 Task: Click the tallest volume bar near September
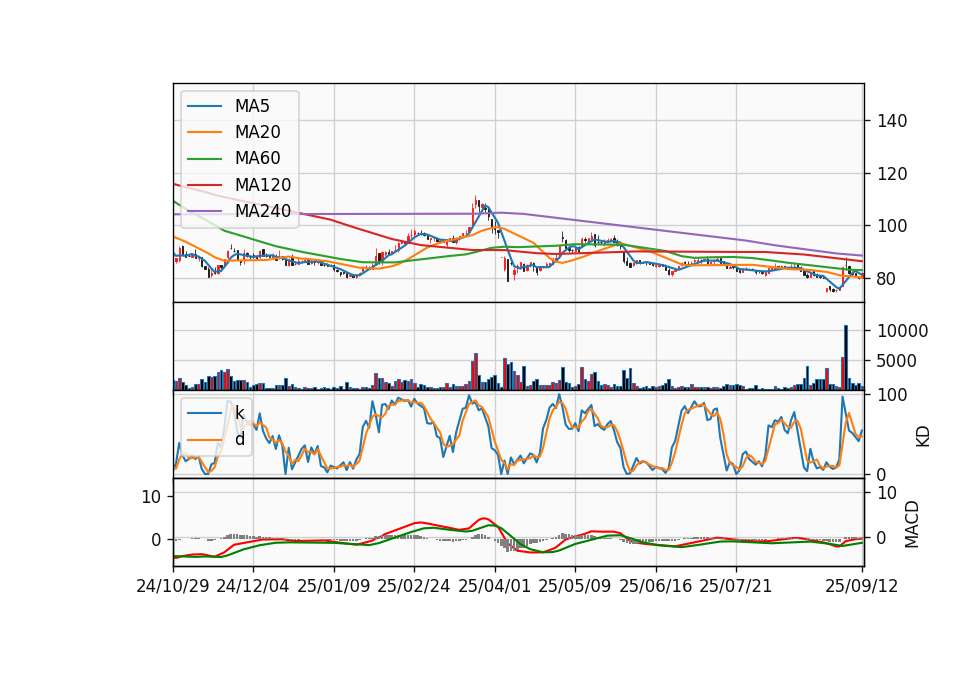846,358
